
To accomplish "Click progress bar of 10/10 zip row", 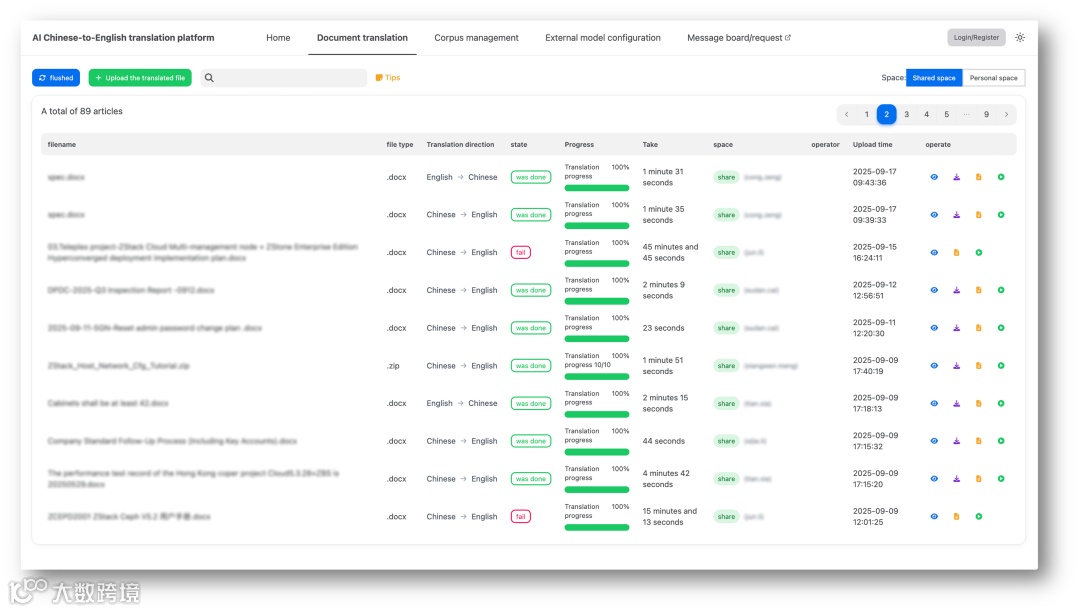I will pos(596,377).
